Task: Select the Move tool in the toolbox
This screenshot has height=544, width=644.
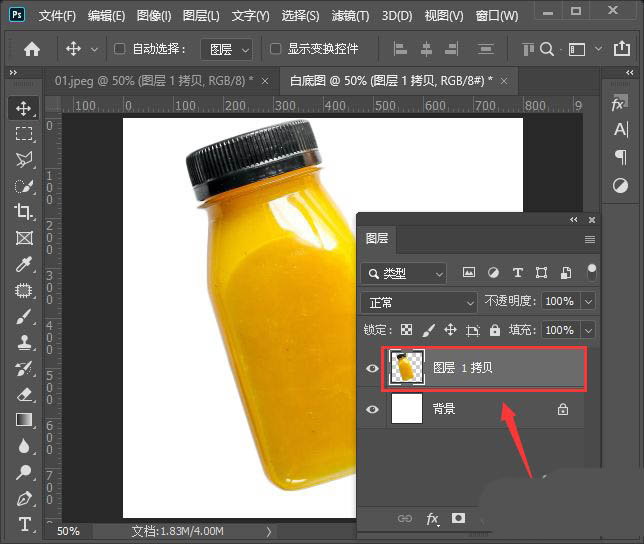Action: point(23,108)
